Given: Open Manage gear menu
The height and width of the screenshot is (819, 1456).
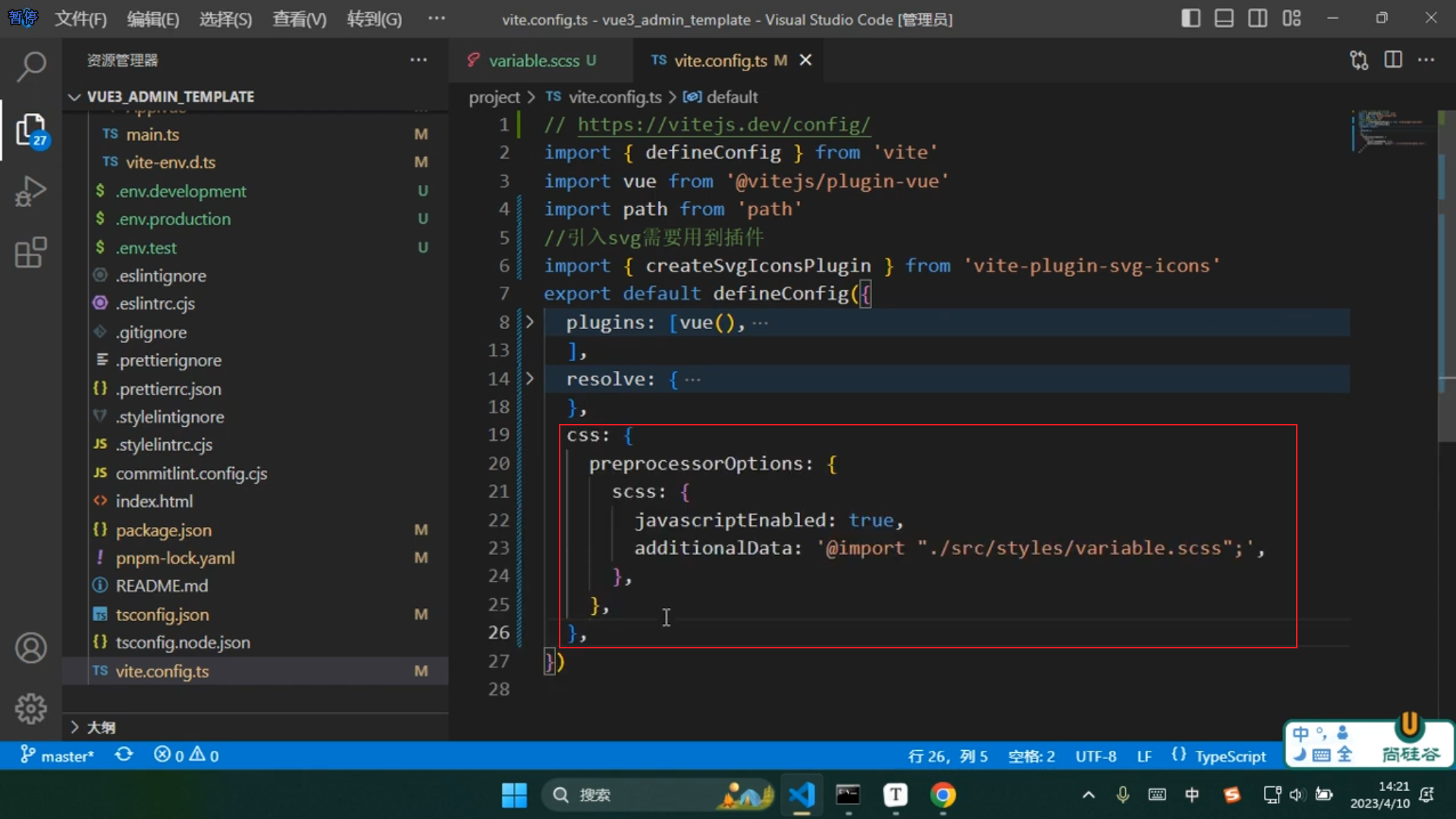Looking at the screenshot, I should (31, 709).
